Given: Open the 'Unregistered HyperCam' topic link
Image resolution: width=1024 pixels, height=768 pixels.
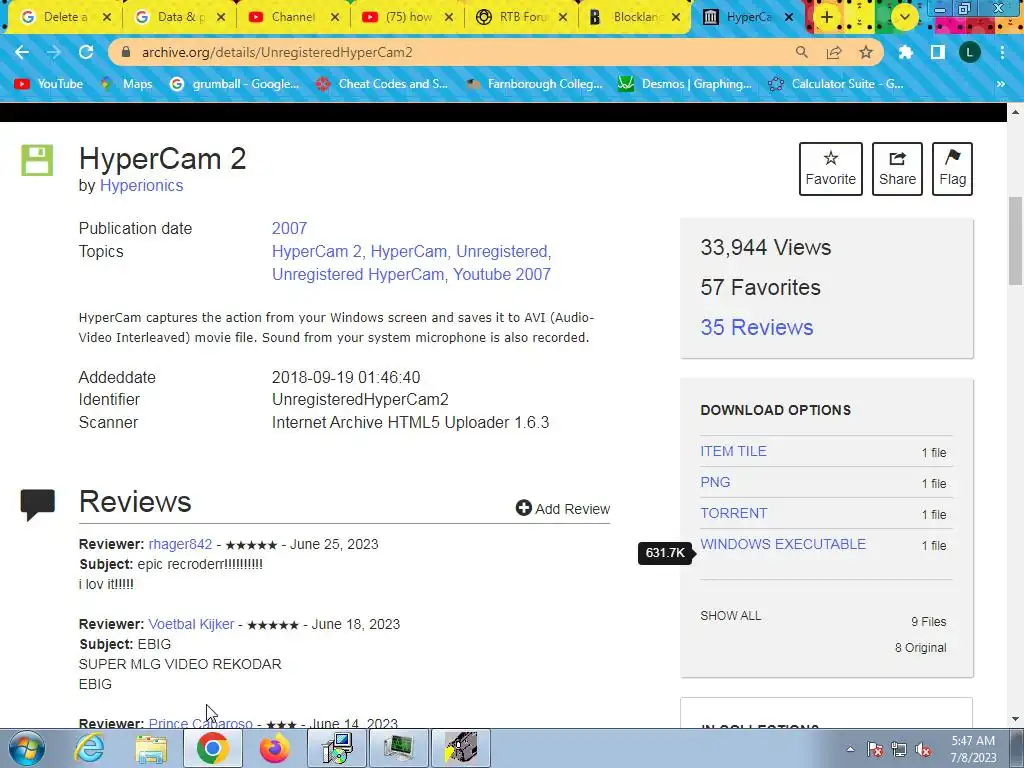Looking at the screenshot, I should click(x=358, y=274).
